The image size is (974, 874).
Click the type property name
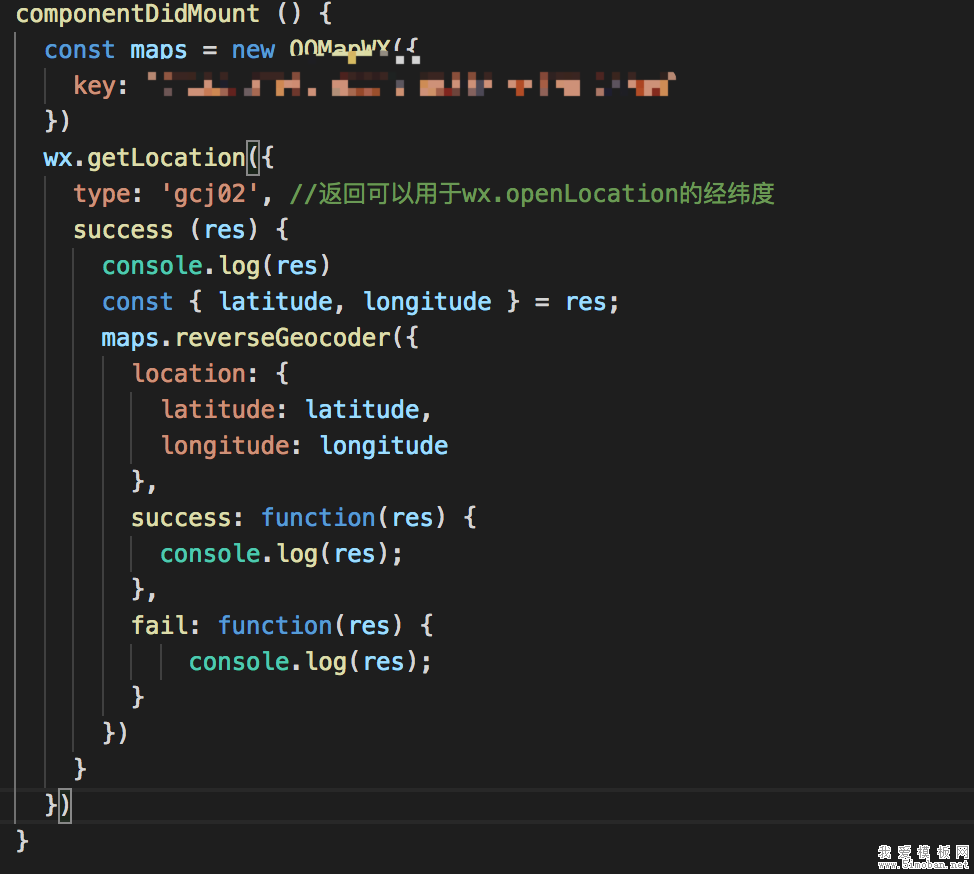click(101, 194)
